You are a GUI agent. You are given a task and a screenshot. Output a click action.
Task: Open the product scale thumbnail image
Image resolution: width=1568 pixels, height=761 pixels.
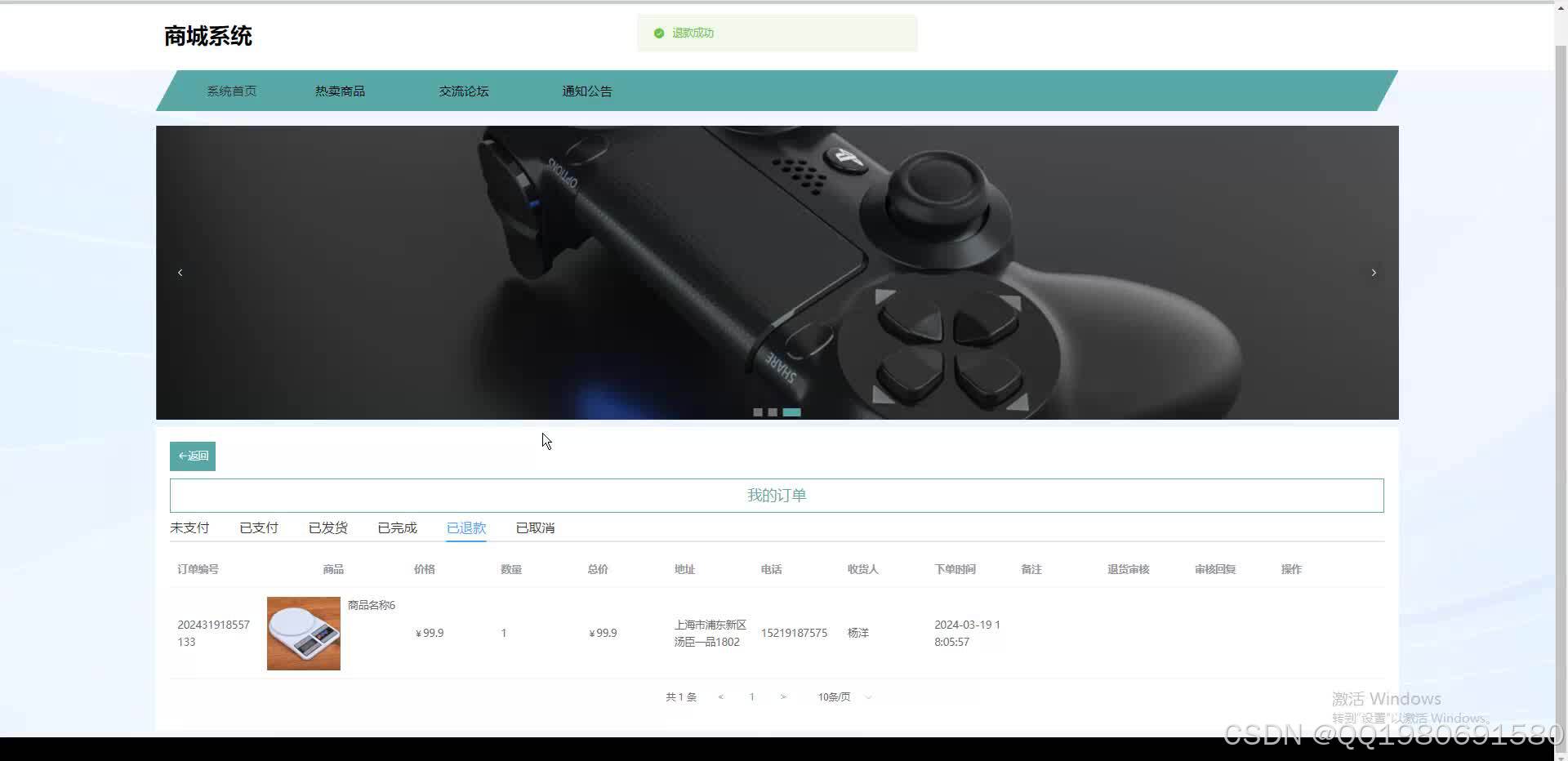tap(304, 634)
